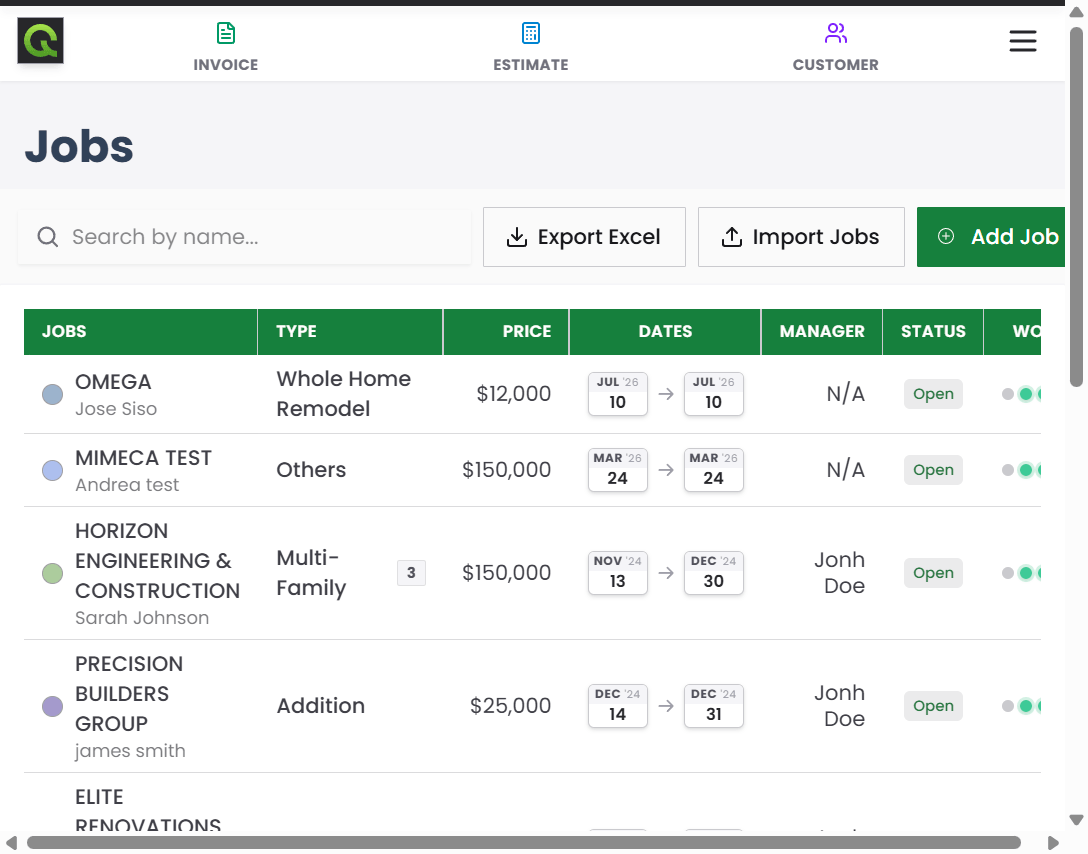Sort by the JOBS column header
This screenshot has width=1088, height=854.
click(141, 332)
